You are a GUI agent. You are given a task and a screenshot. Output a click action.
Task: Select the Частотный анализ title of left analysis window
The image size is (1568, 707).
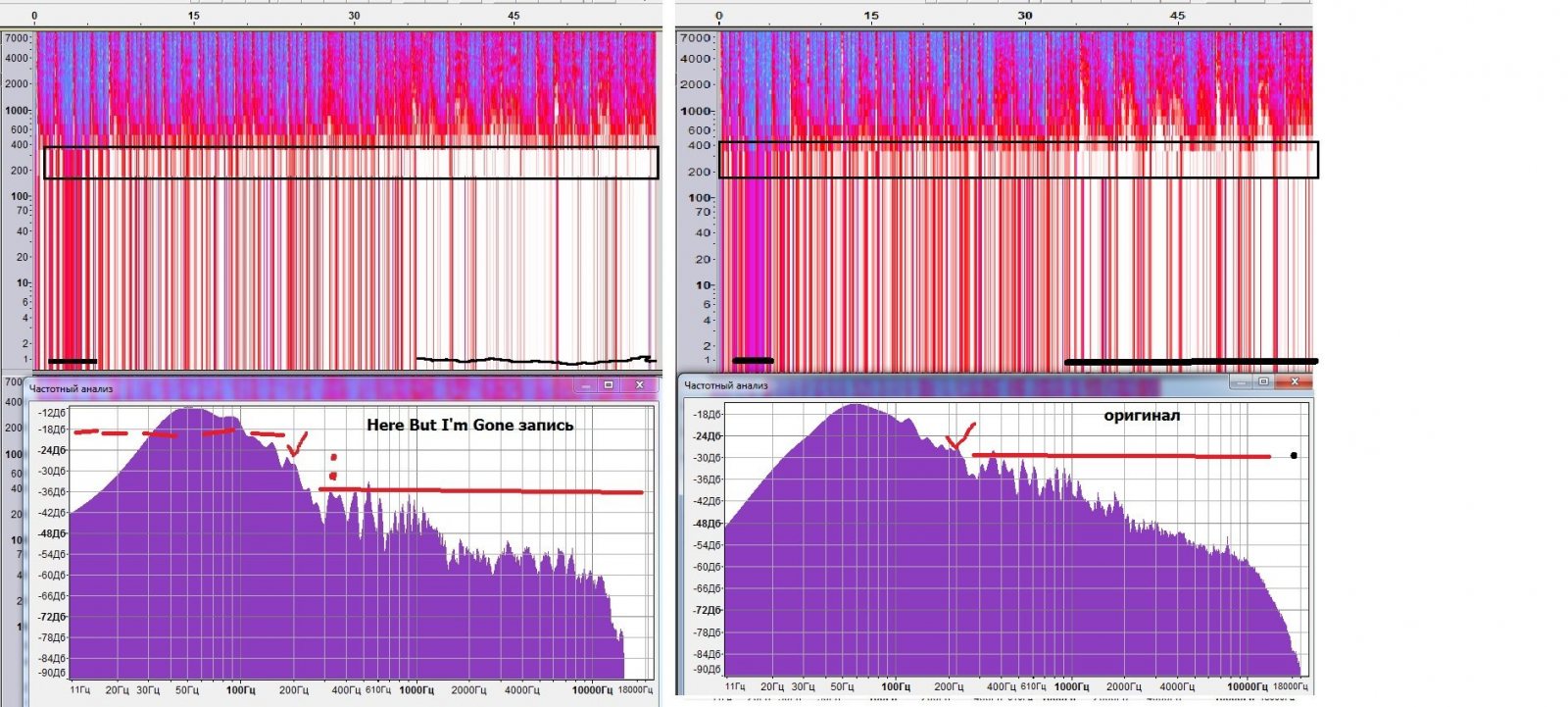point(71,389)
